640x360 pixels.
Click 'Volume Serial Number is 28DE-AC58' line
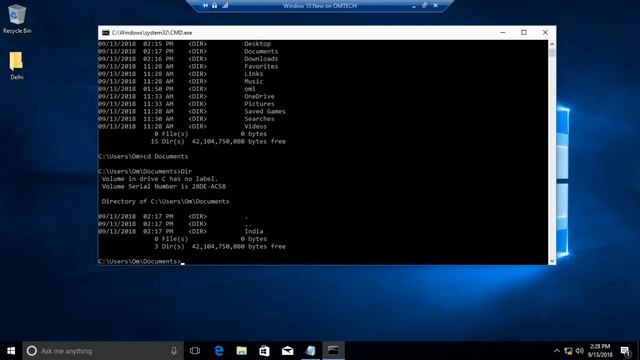coord(164,187)
